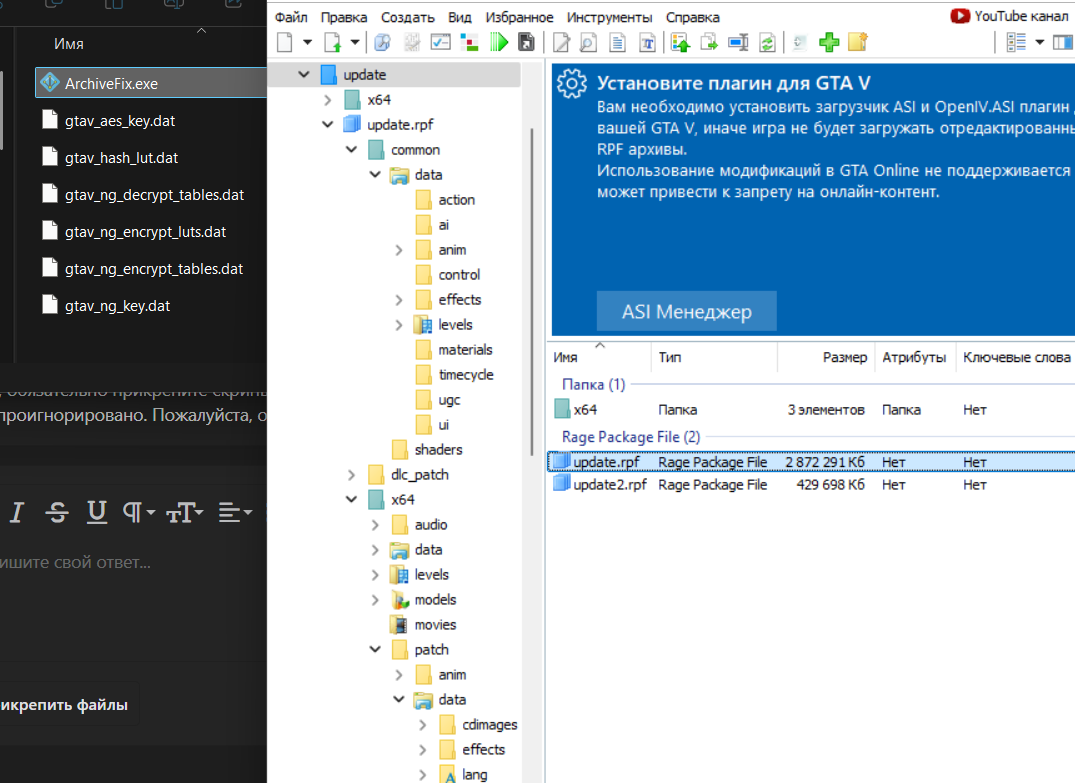Click the red-green colored tiles toolbar icon

470,43
